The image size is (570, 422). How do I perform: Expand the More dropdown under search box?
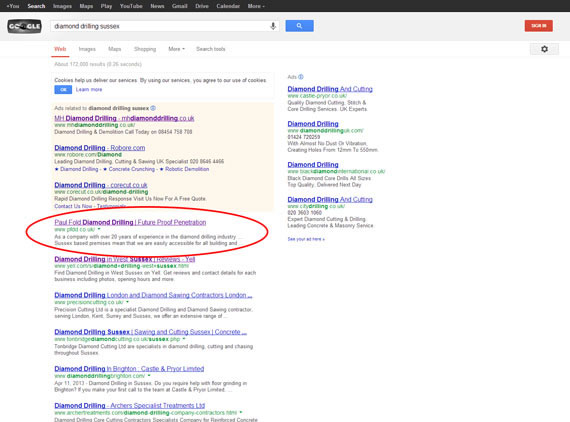tap(176, 49)
